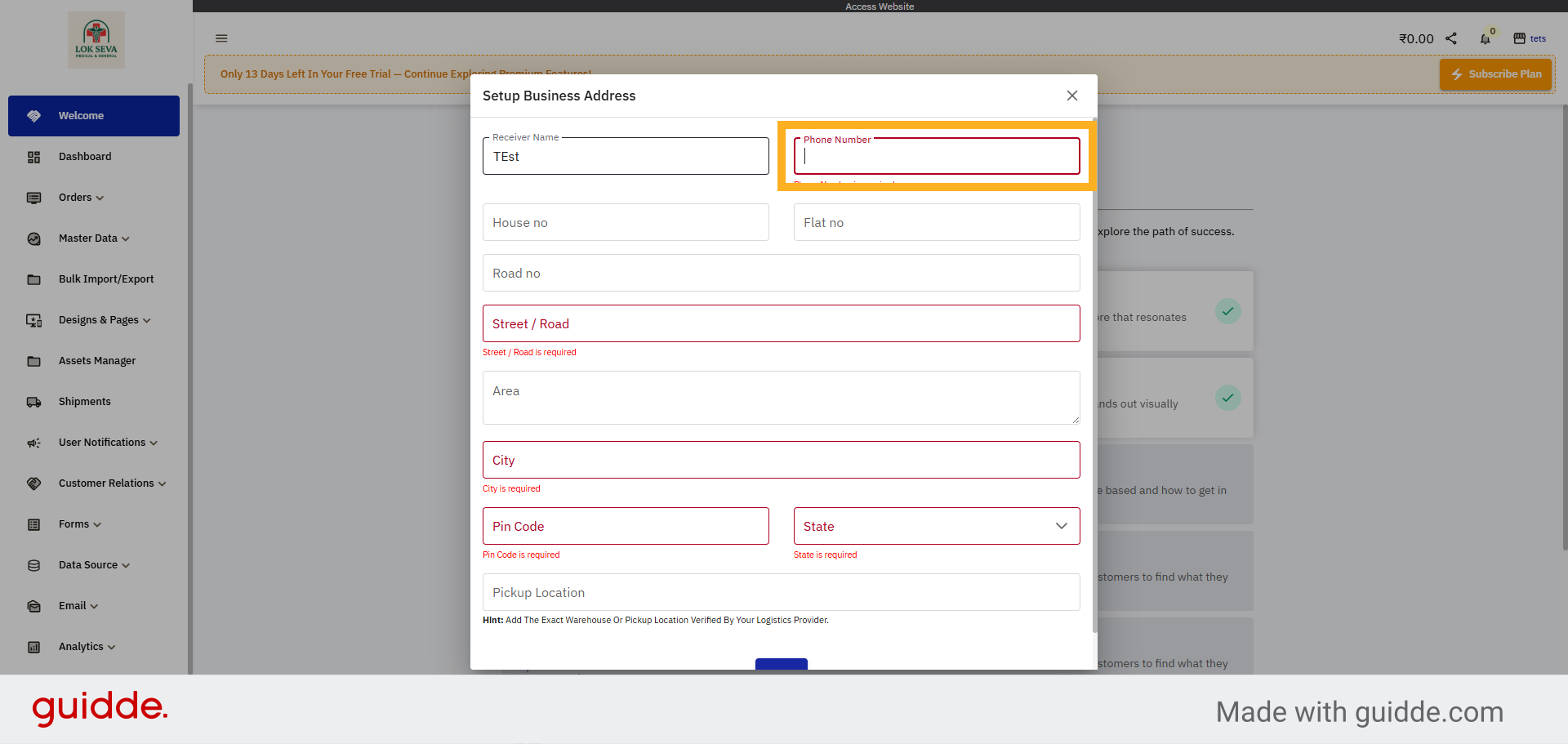This screenshot has width=1568, height=744.
Task: Close the Setup Business Address dialog
Action: point(1072,96)
